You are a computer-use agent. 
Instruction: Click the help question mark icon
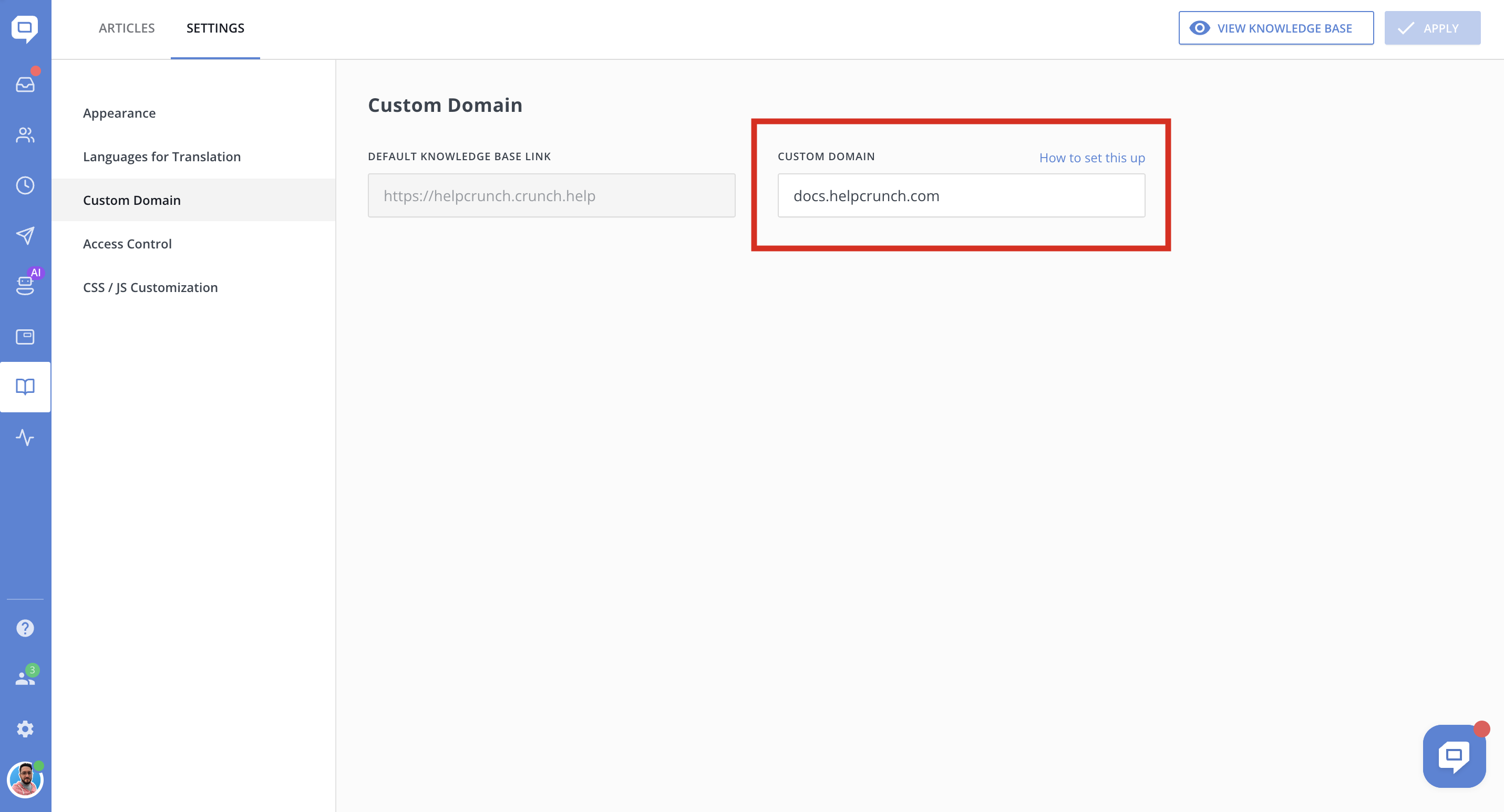pos(25,628)
